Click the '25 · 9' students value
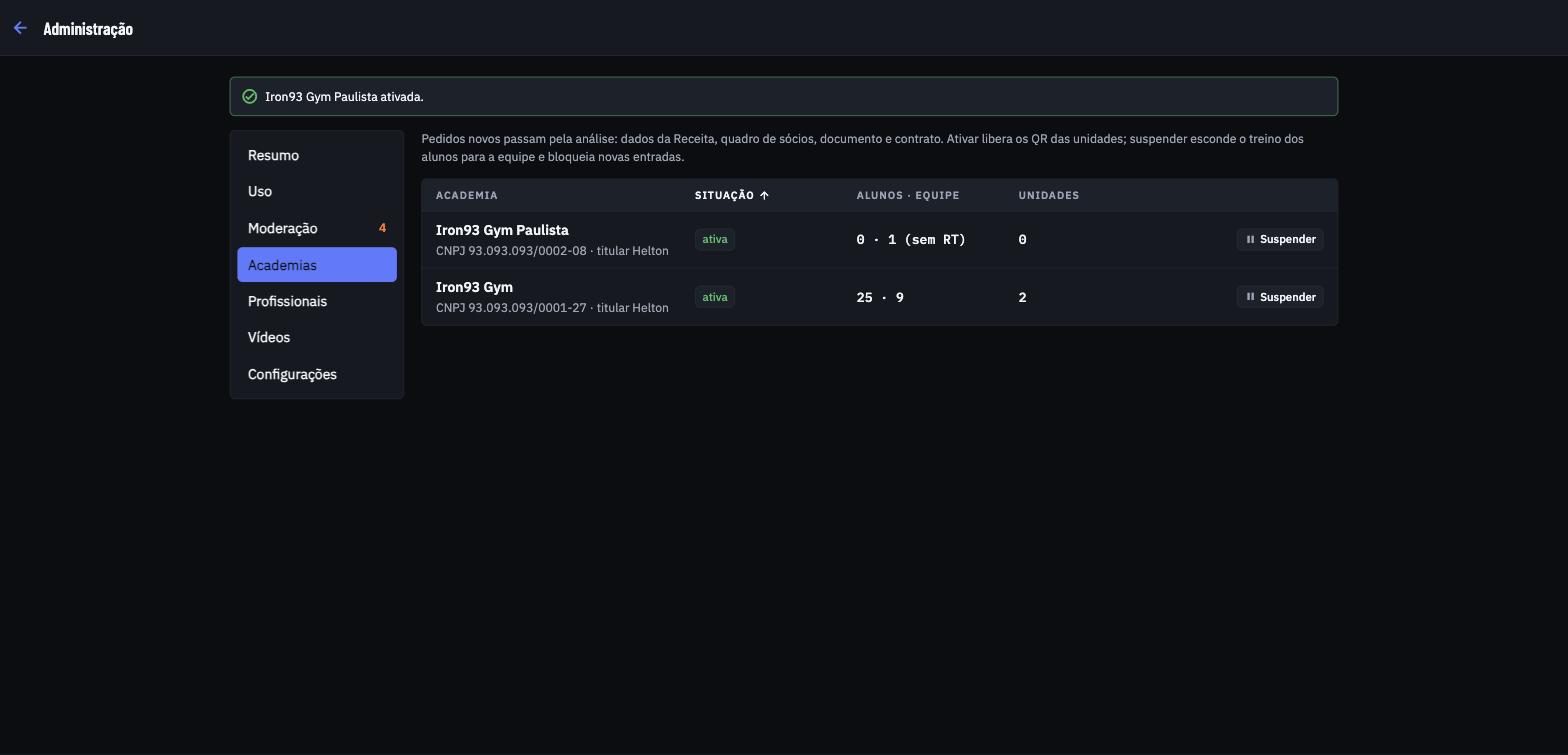Image resolution: width=1568 pixels, height=755 pixels. coord(880,297)
